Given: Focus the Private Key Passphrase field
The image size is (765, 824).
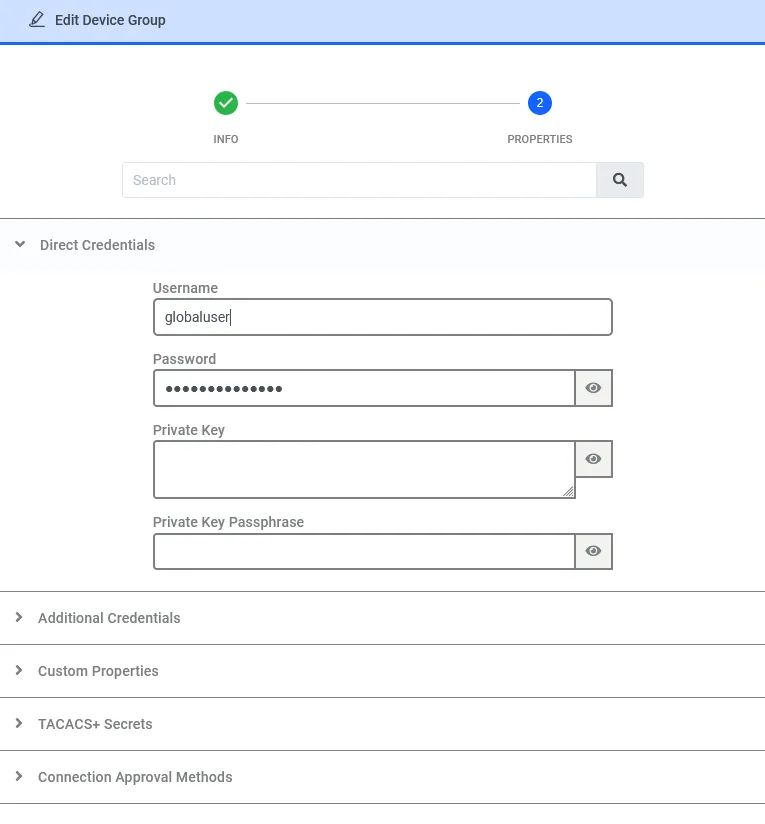Looking at the screenshot, I should (364, 551).
